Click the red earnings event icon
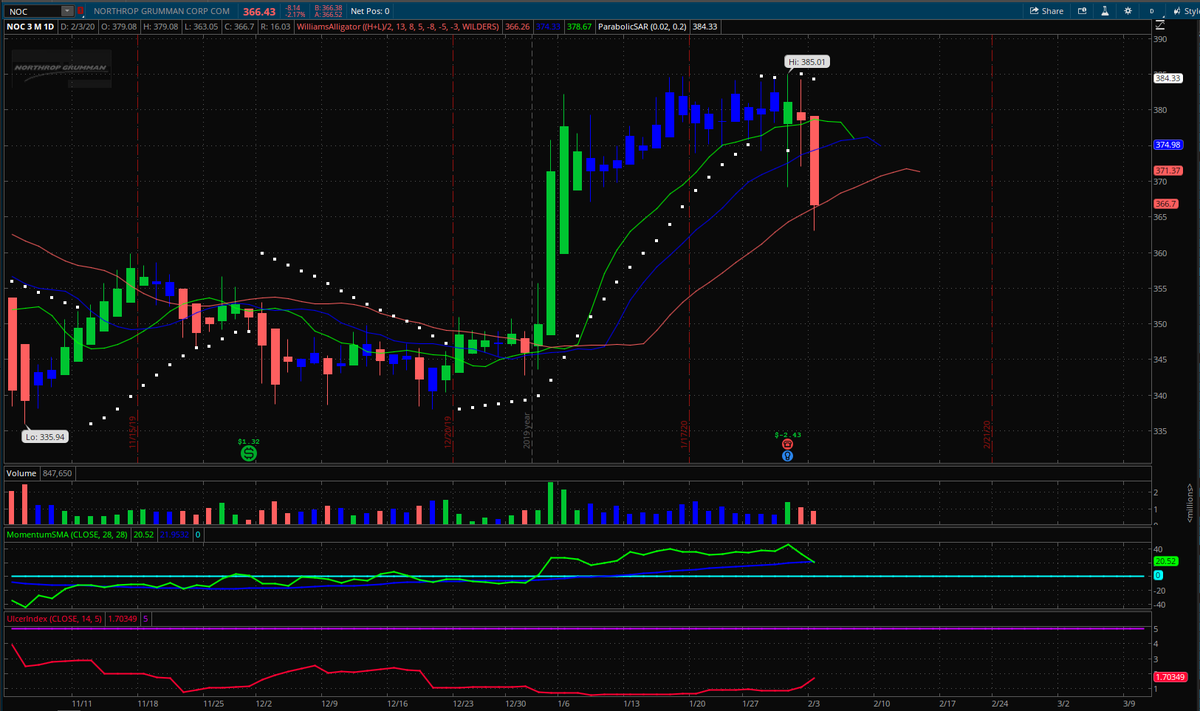The height and width of the screenshot is (711, 1200). [787, 443]
